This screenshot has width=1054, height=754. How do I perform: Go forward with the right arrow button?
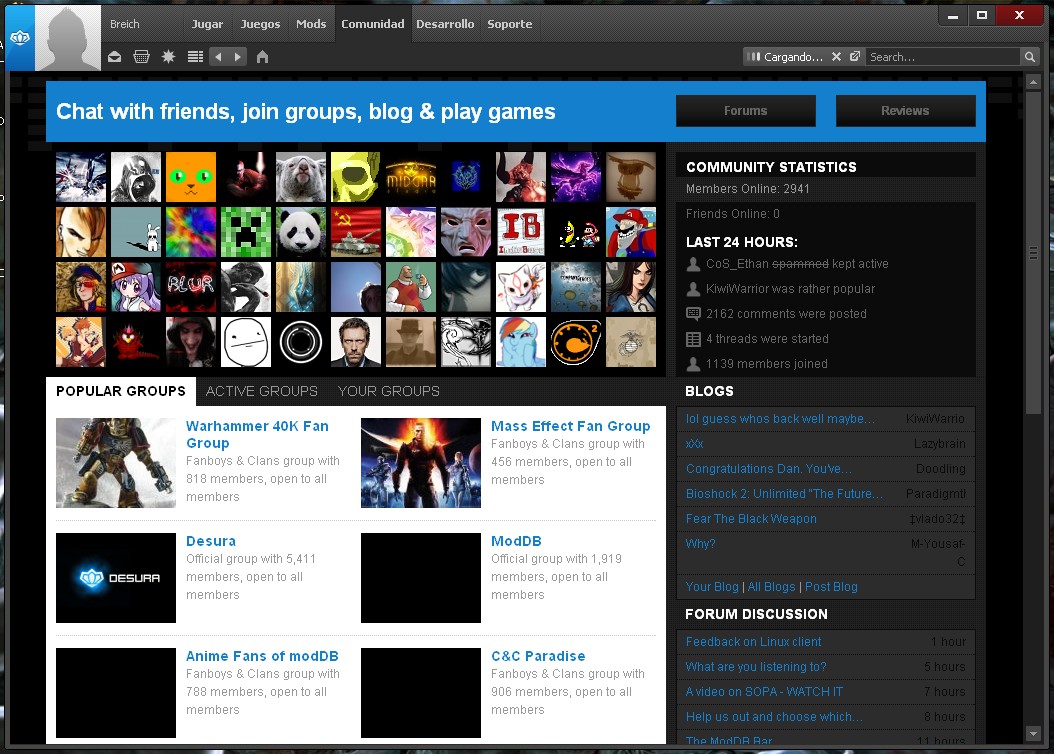[x=237, y=57]
